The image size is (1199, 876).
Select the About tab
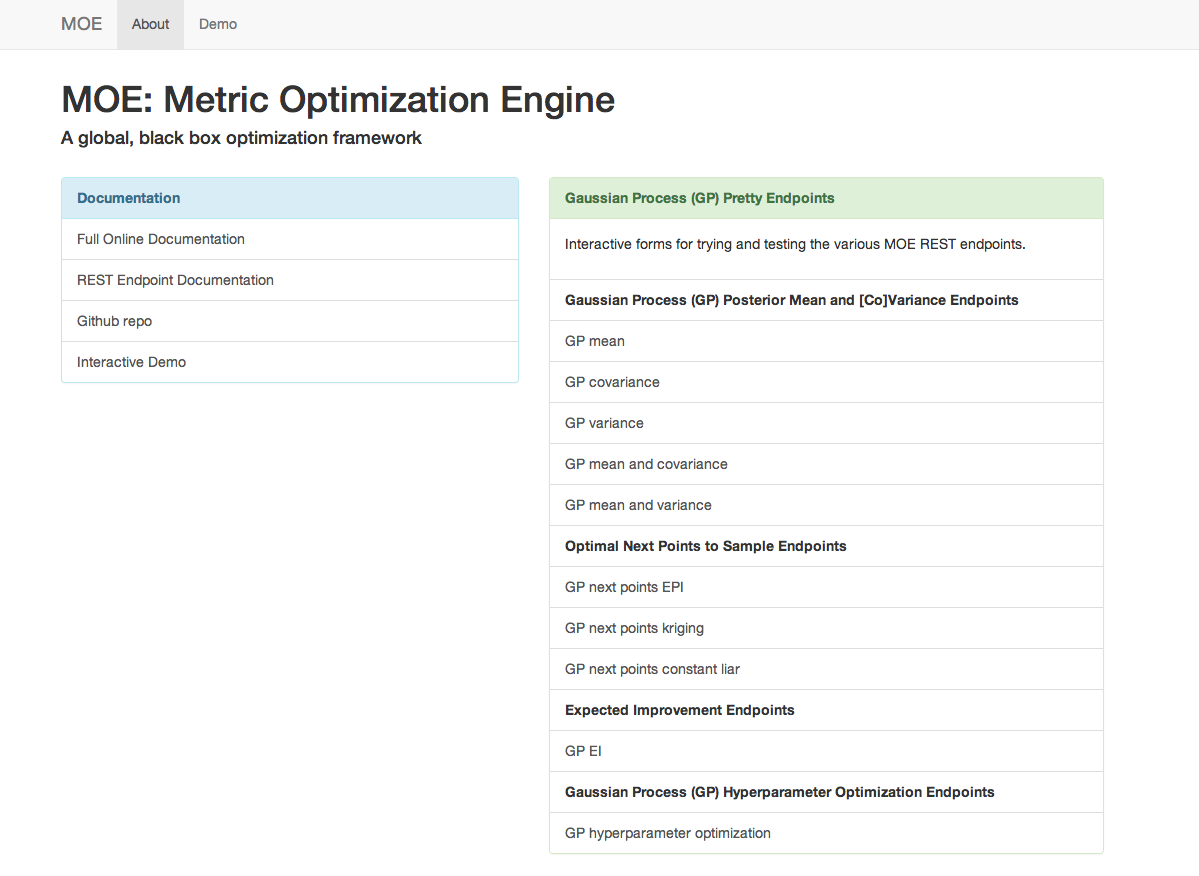[x=150, y=24]
